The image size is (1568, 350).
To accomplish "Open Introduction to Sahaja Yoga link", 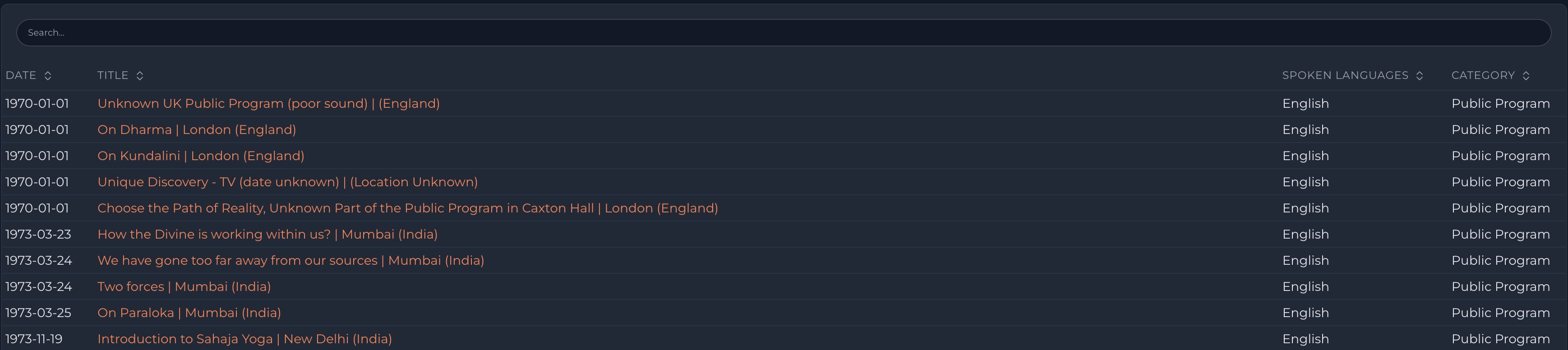I will point(244,339).
